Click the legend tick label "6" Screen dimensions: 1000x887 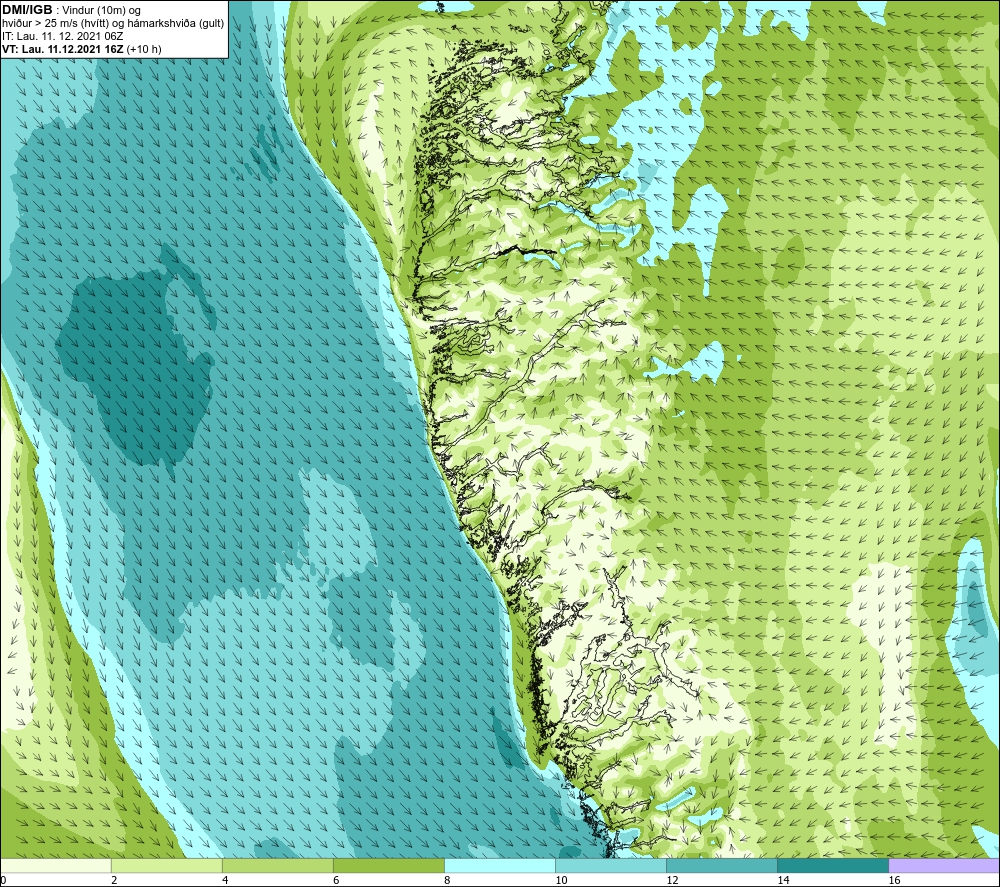336,880
